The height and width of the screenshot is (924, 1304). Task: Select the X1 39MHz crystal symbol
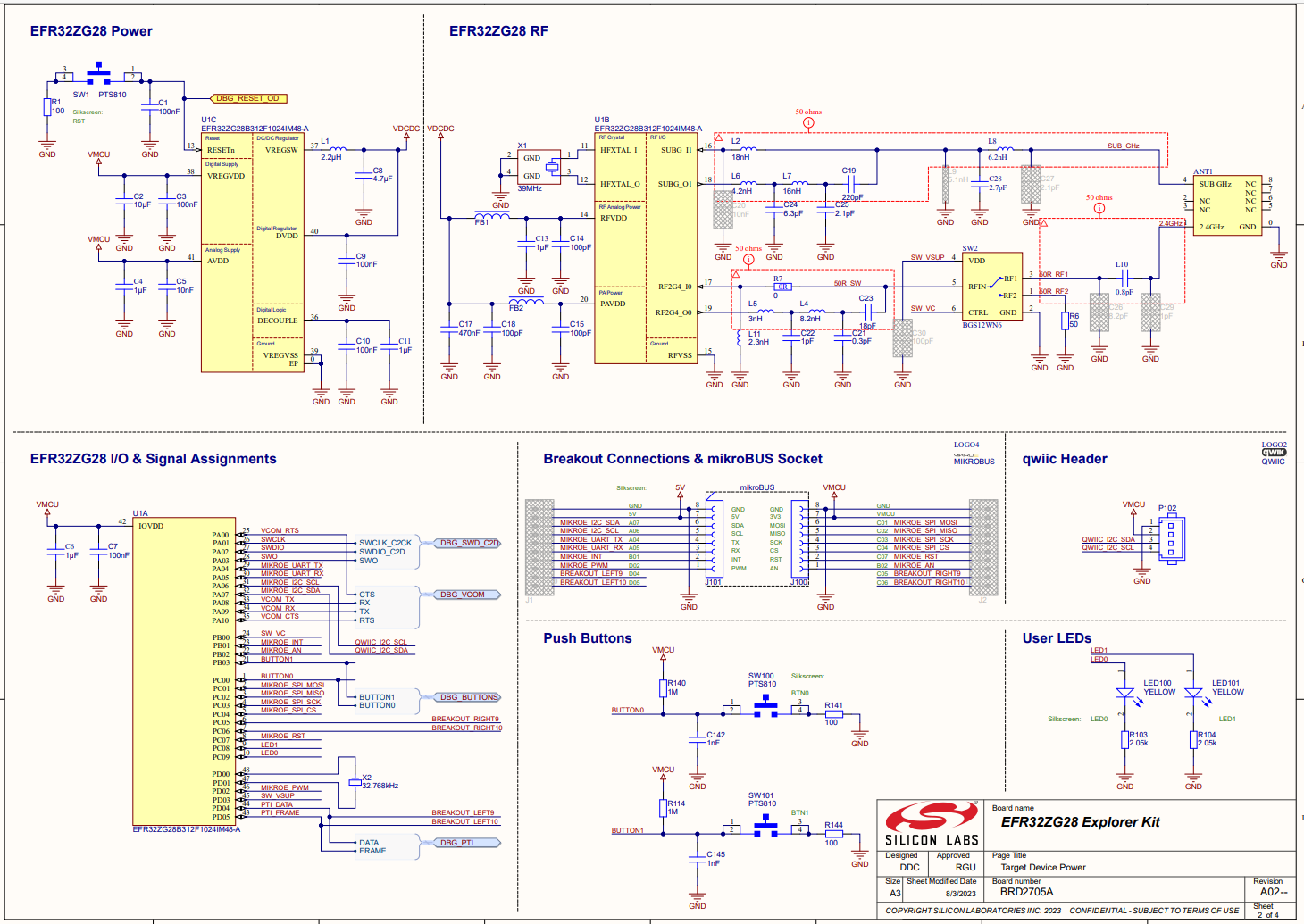[x=539, y=167]
